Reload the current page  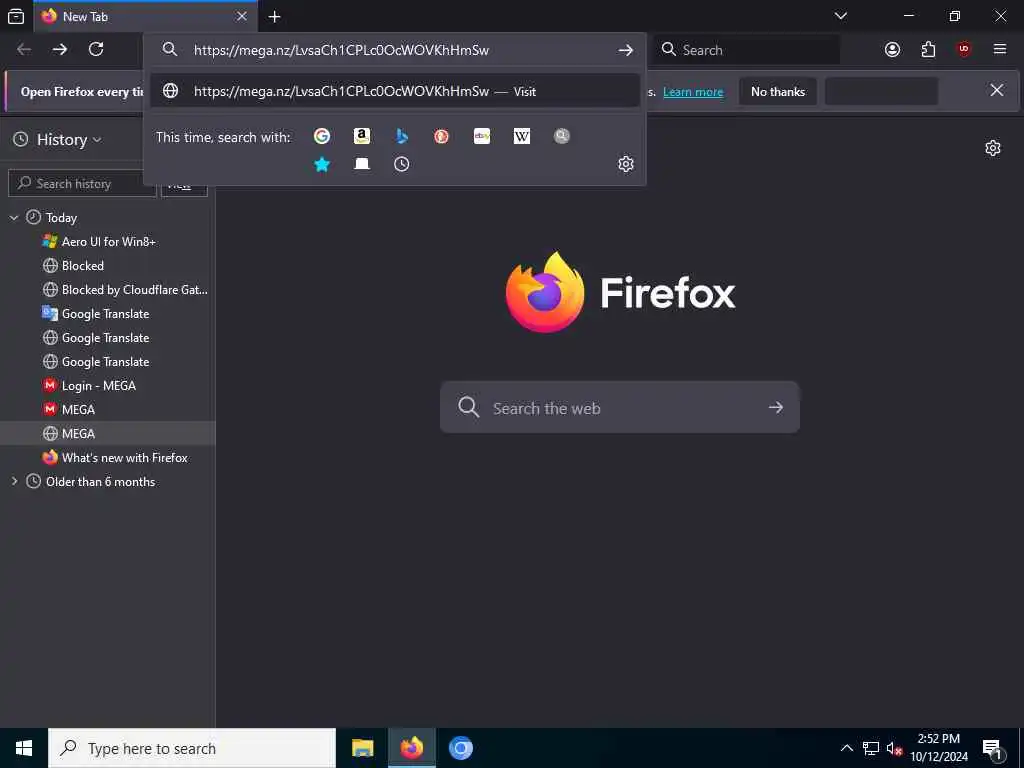coord(96,49)
